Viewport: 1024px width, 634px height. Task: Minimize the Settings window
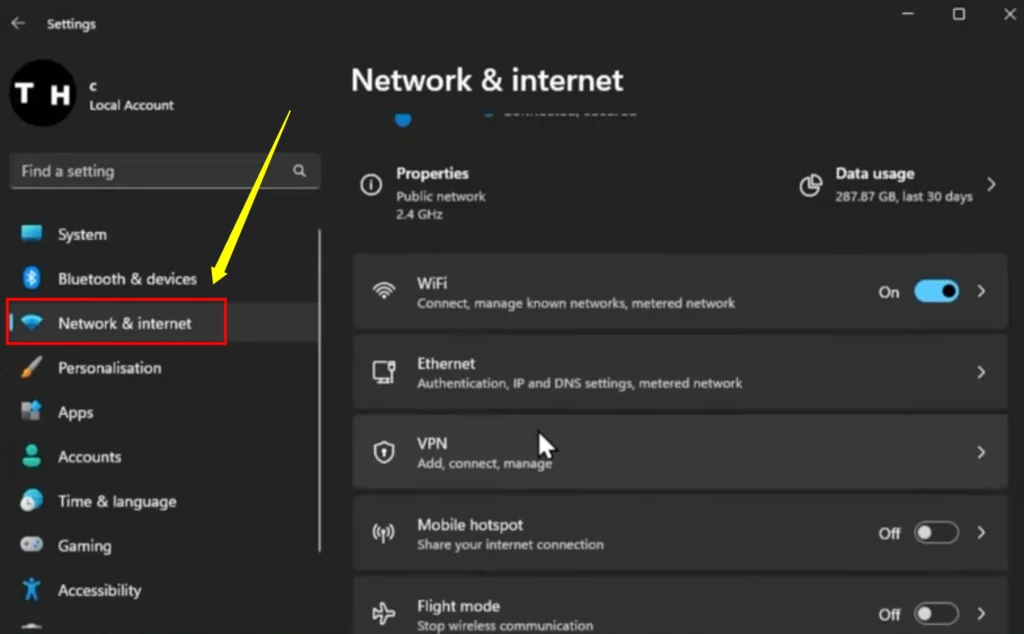pyautogui.click(x=908, y=14)
